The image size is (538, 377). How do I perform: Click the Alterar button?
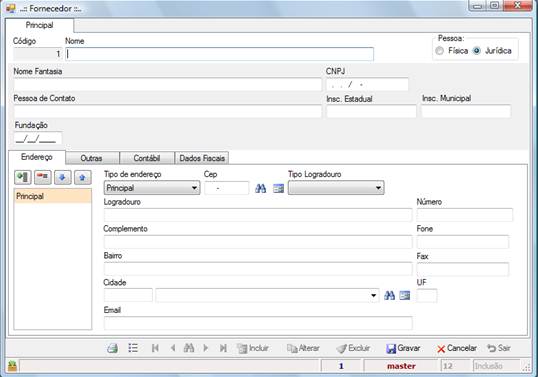[303, 348]
